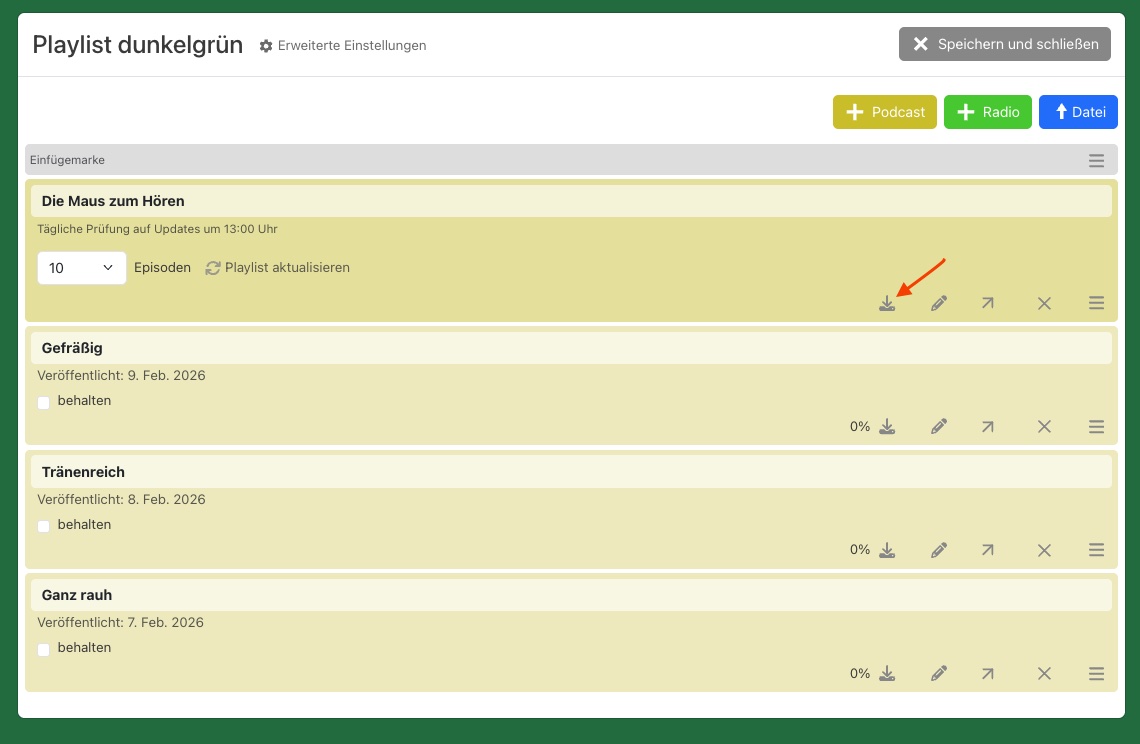Screen dimensions: 1140x744
Task: Edit Die Maus zum Hören with pencil
Action: 938,304
